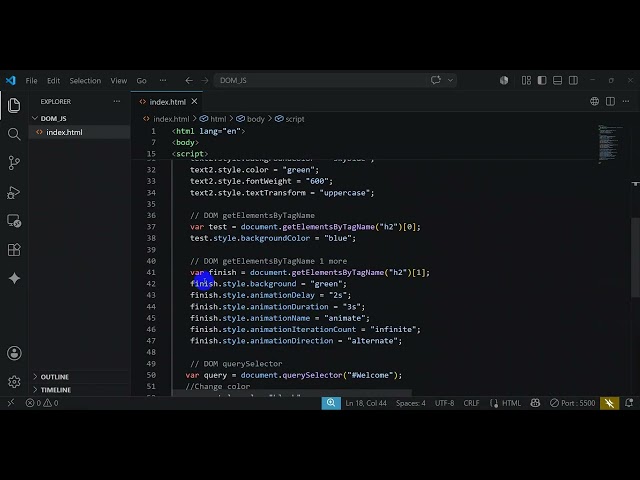This screenshot has width=640, height=480.
Task: Open the chat dropdown chevron in title bar
Action: pyautogui.click(x=450, y=80)
